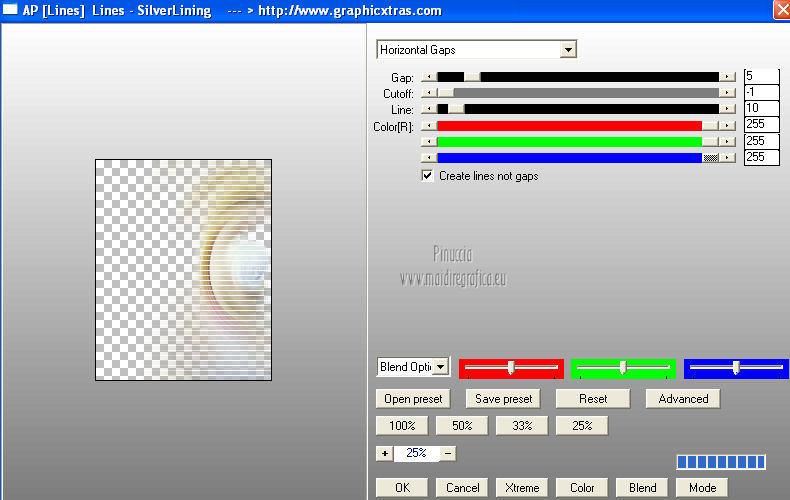Increase Line with right arrow
The height and width of the screenshot is (500, 790).
click(727, 109)
